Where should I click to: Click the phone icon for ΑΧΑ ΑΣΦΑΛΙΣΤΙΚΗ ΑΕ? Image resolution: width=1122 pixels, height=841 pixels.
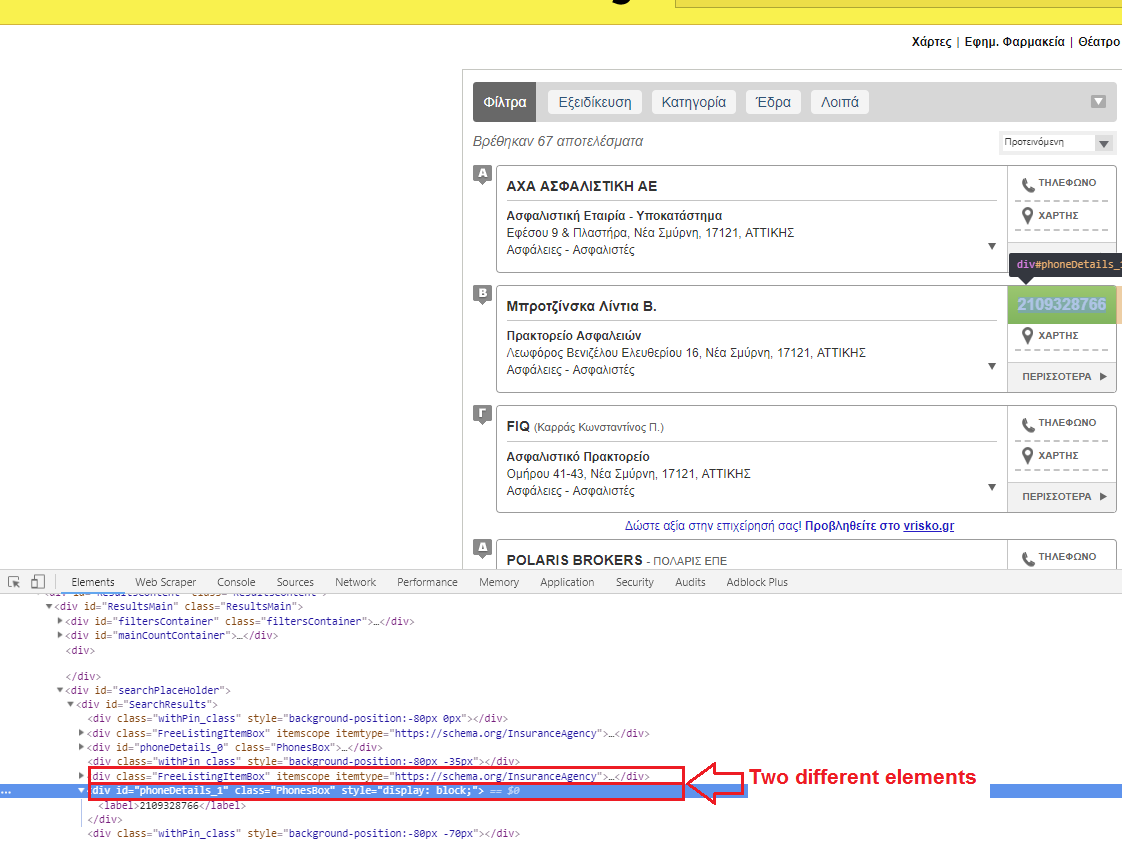click(1027, 184)
